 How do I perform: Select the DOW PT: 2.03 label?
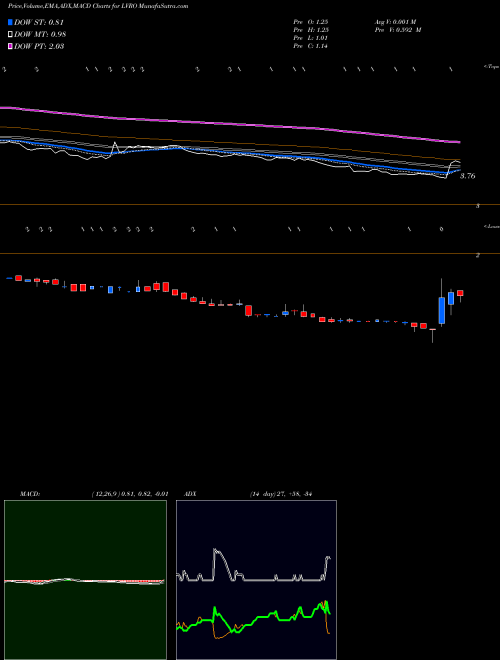pos(39,46)
